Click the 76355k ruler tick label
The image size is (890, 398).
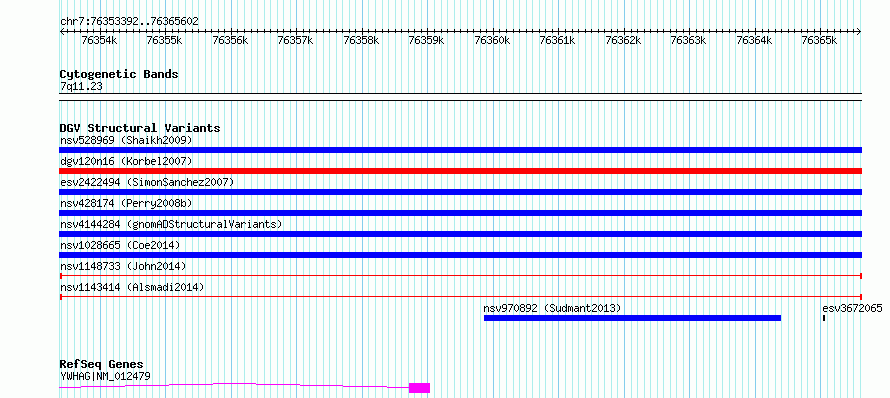pos(164,40)
